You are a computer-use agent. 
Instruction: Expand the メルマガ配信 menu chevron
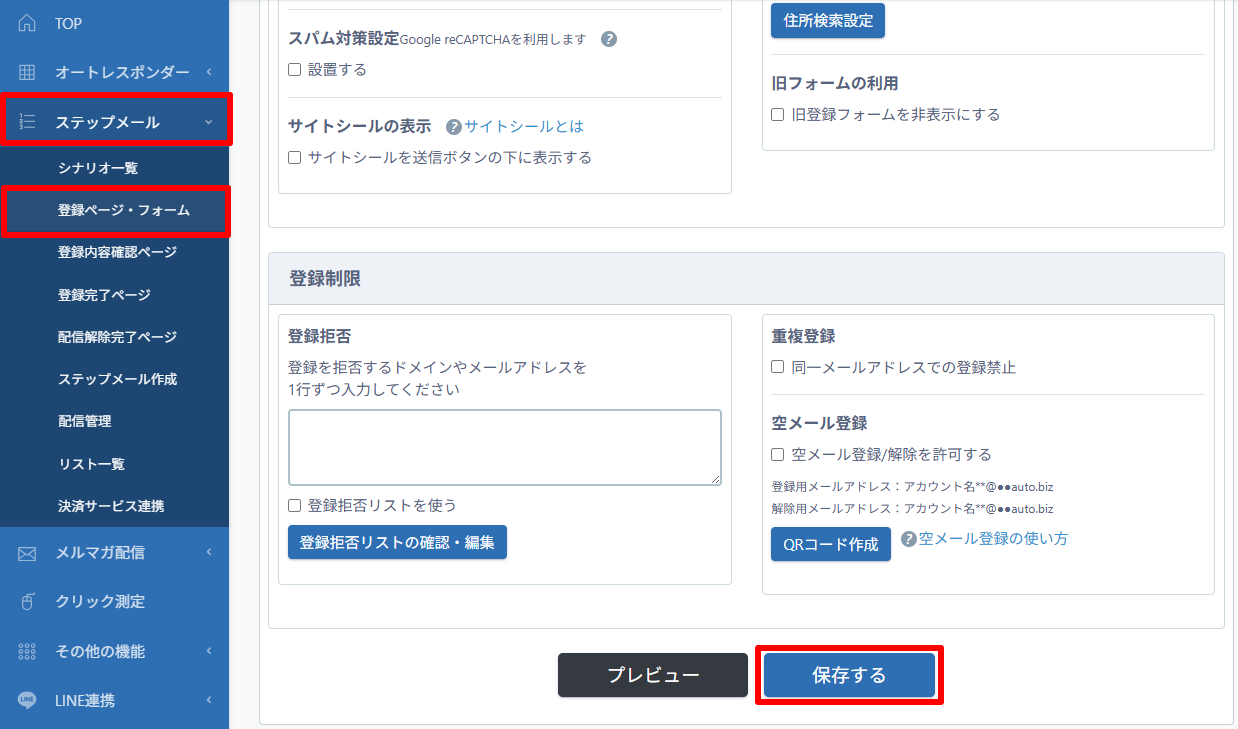(209, 553)
